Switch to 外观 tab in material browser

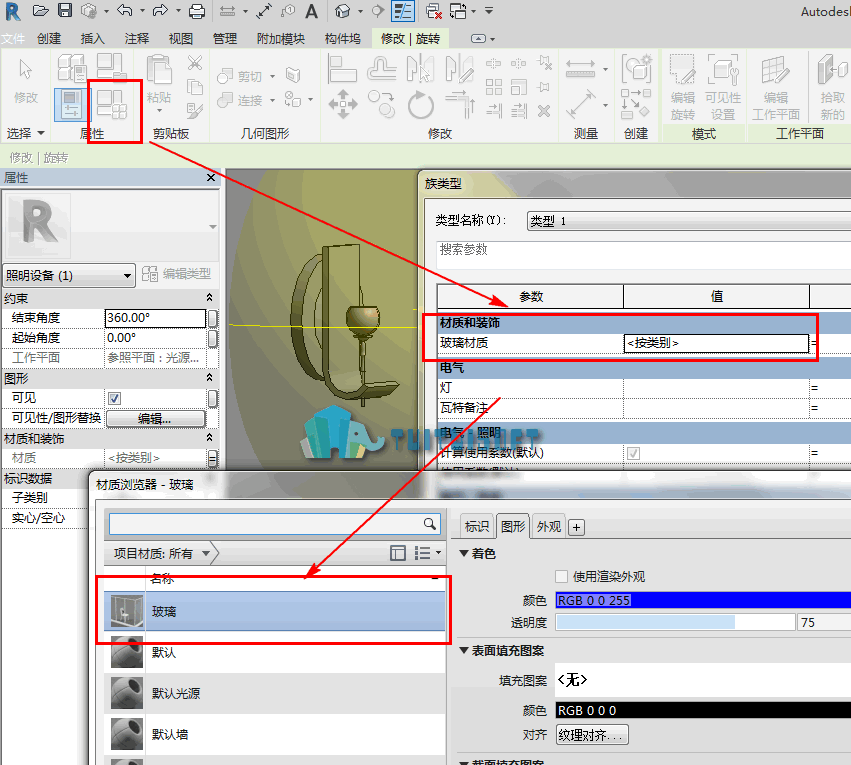[x=549, y=527]
